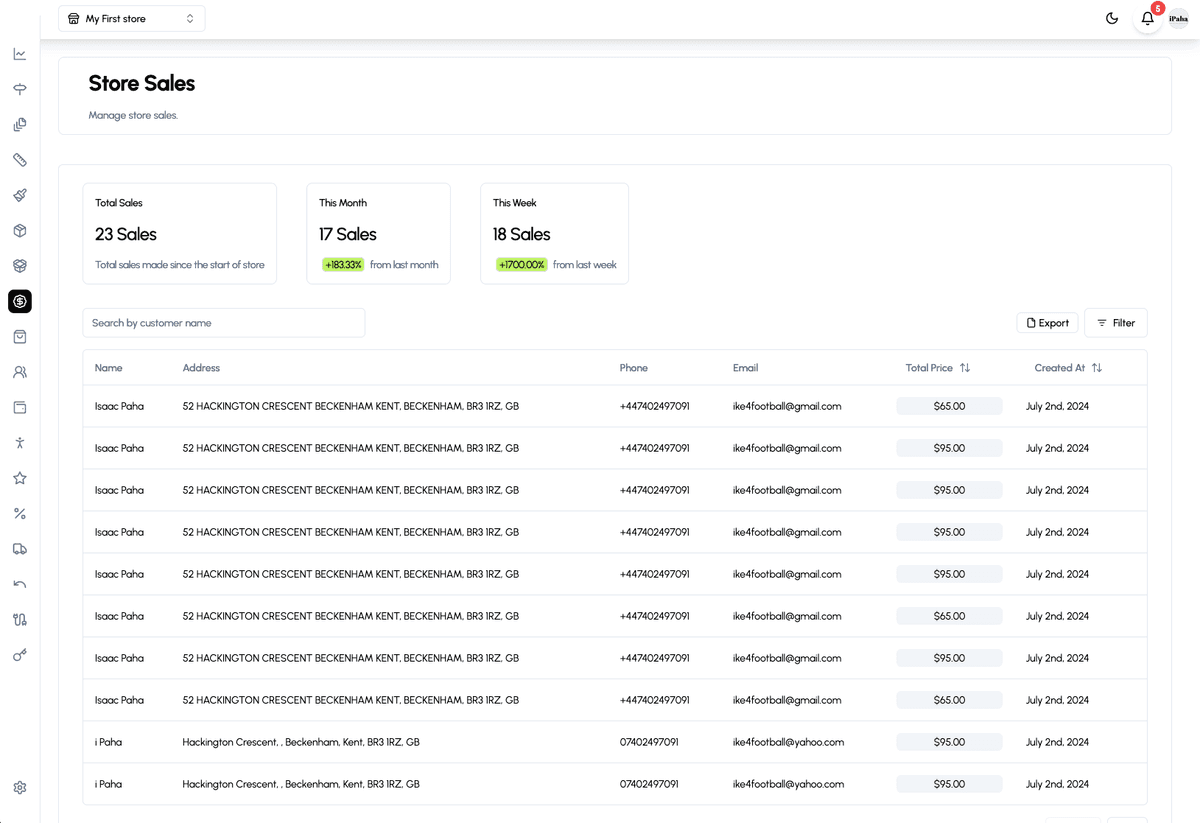Open the paintbrush design section
The width and height of the screenshot is (1200, 823).
coord(20,195)
